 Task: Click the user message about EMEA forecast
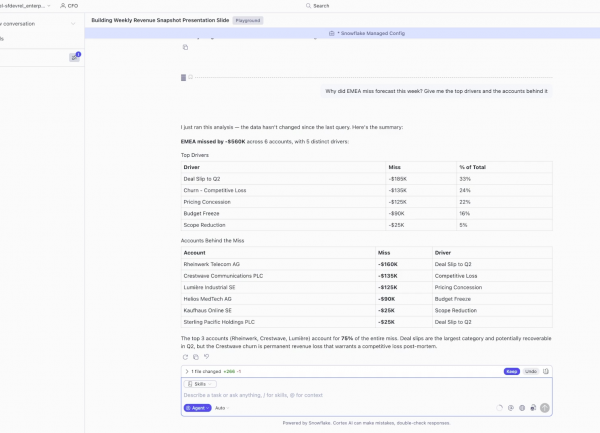pos(436,91)
